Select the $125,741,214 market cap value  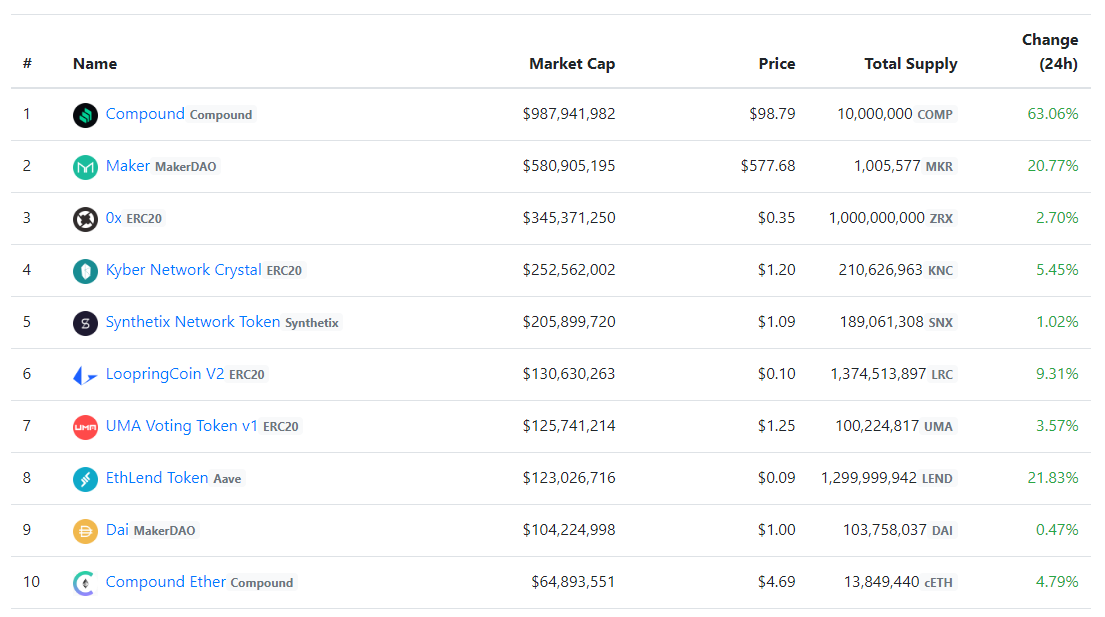(569, 426)
